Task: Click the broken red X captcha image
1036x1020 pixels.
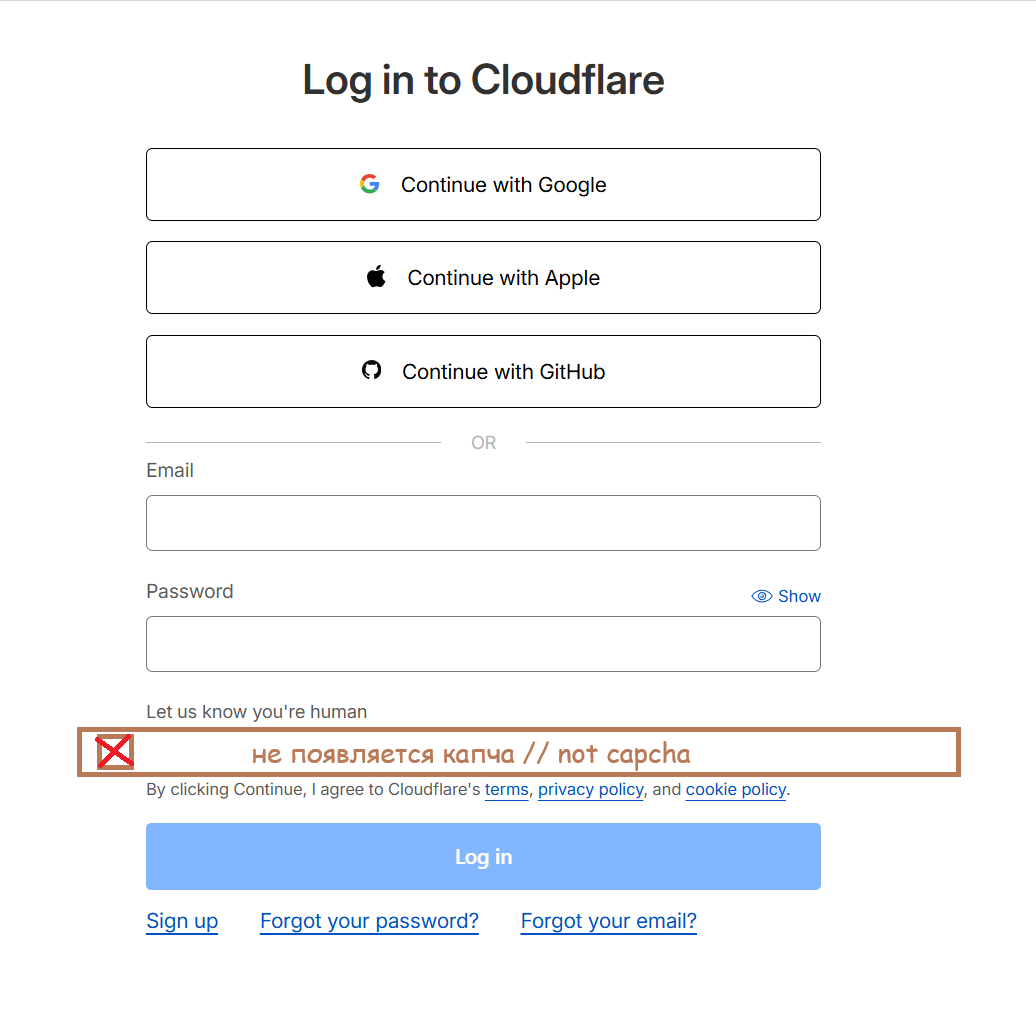Action: click(115, 752)
